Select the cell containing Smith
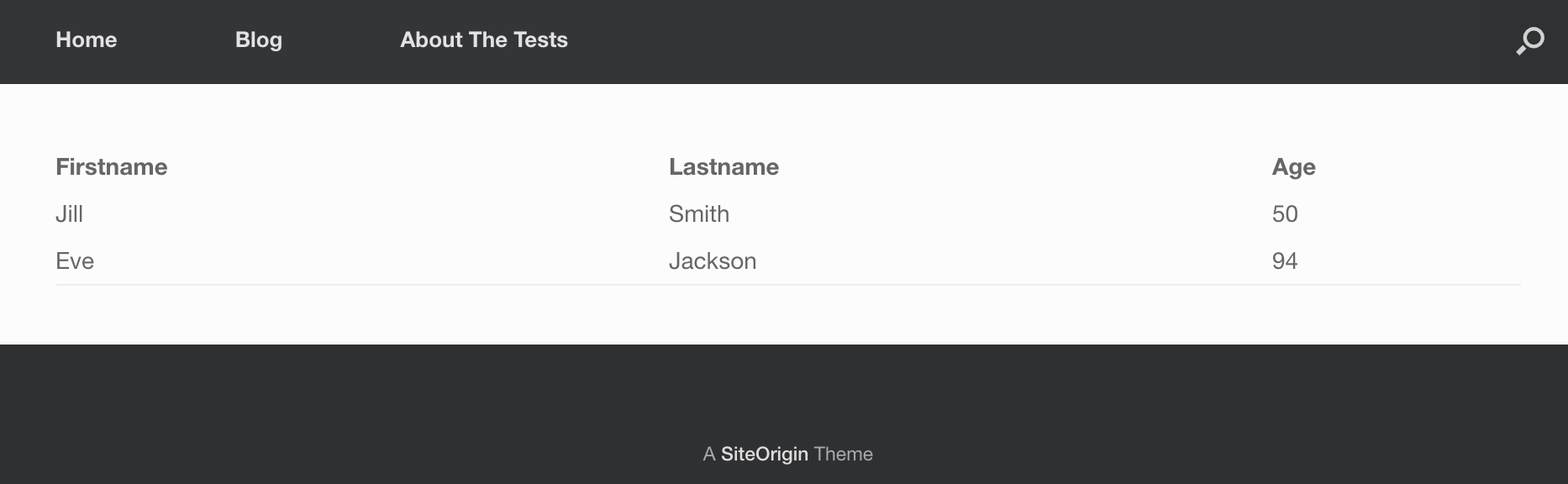This screenshot has width=1568, height=484. click(698, 214)
